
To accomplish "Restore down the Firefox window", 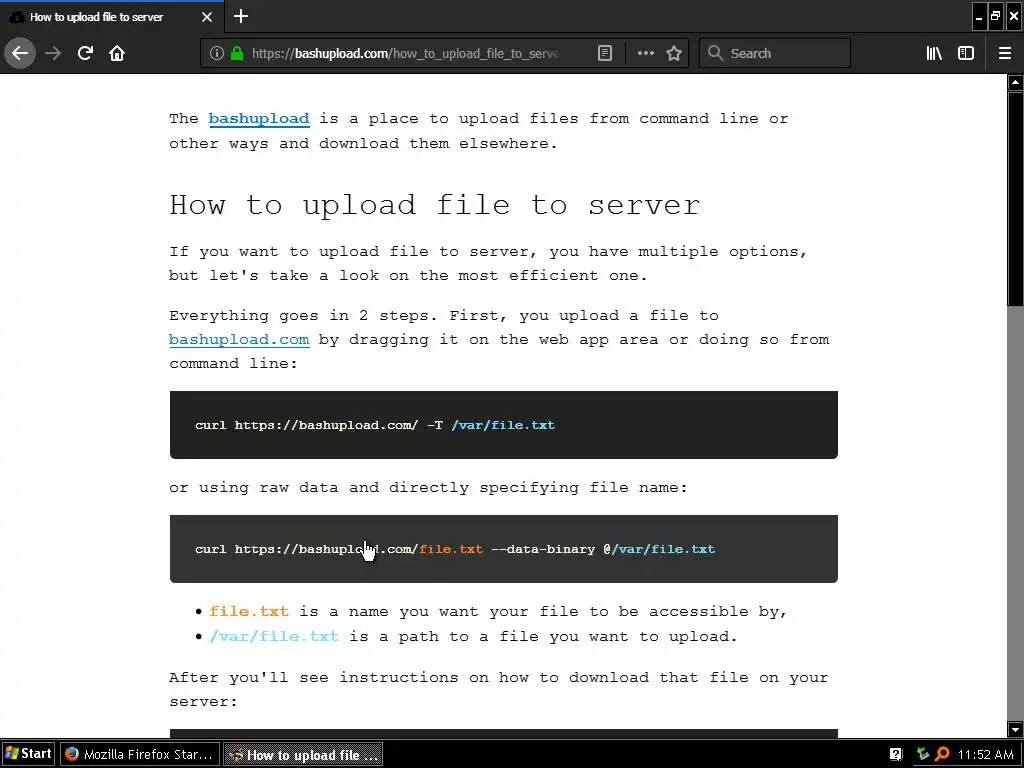I will [995, 16].
